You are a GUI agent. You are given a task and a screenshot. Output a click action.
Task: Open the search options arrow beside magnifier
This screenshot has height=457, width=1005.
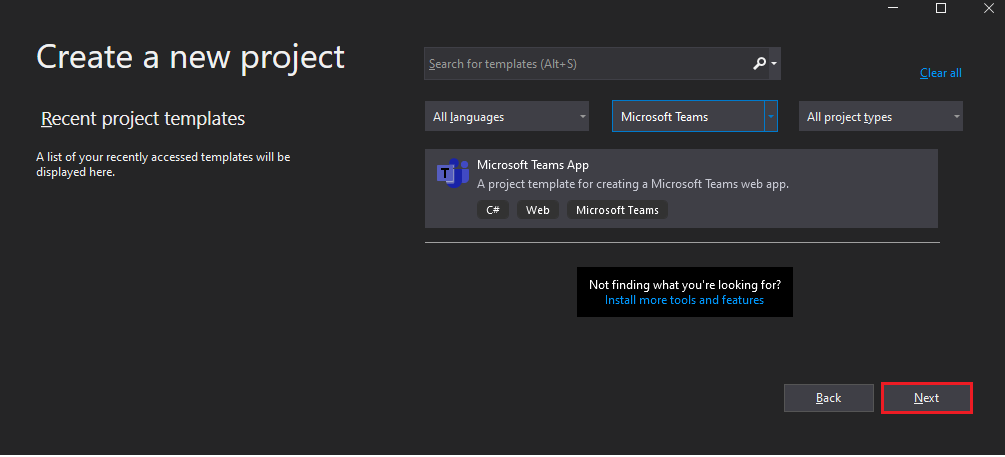(774, 63)
